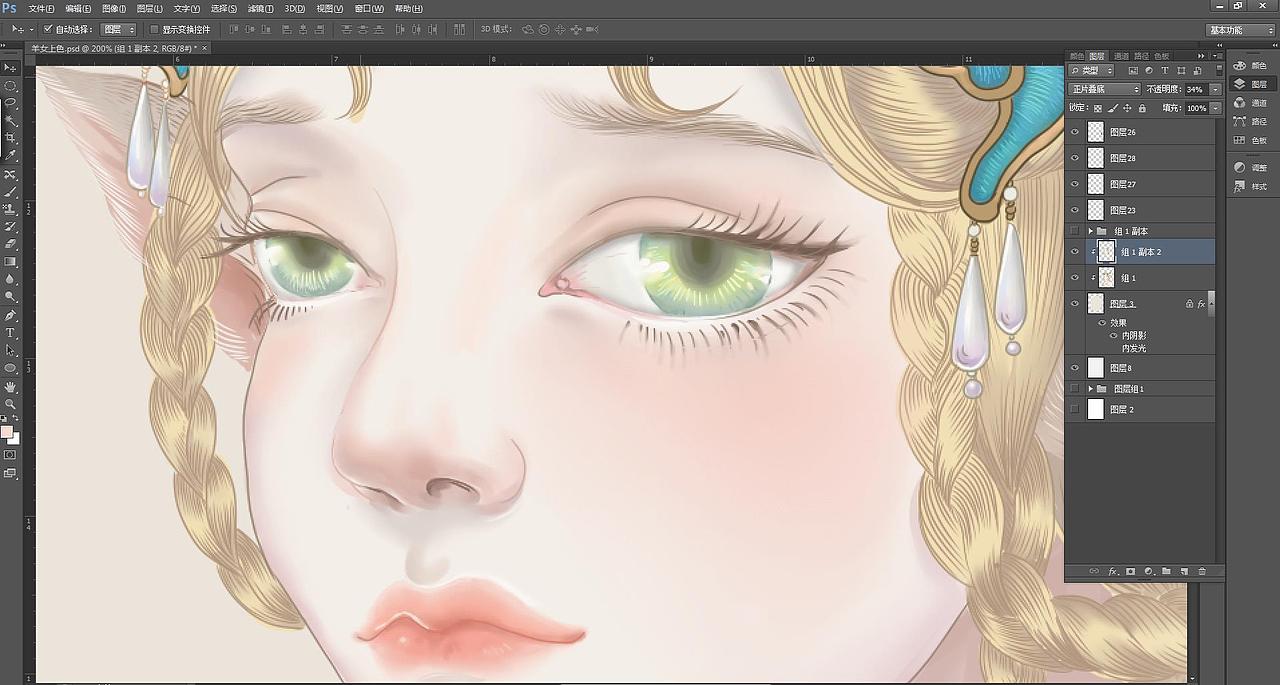Hide layer 图层28 via its eye icon
Image resolution: width=1280 pixels, height=685 pixels.
[1075, 158]
